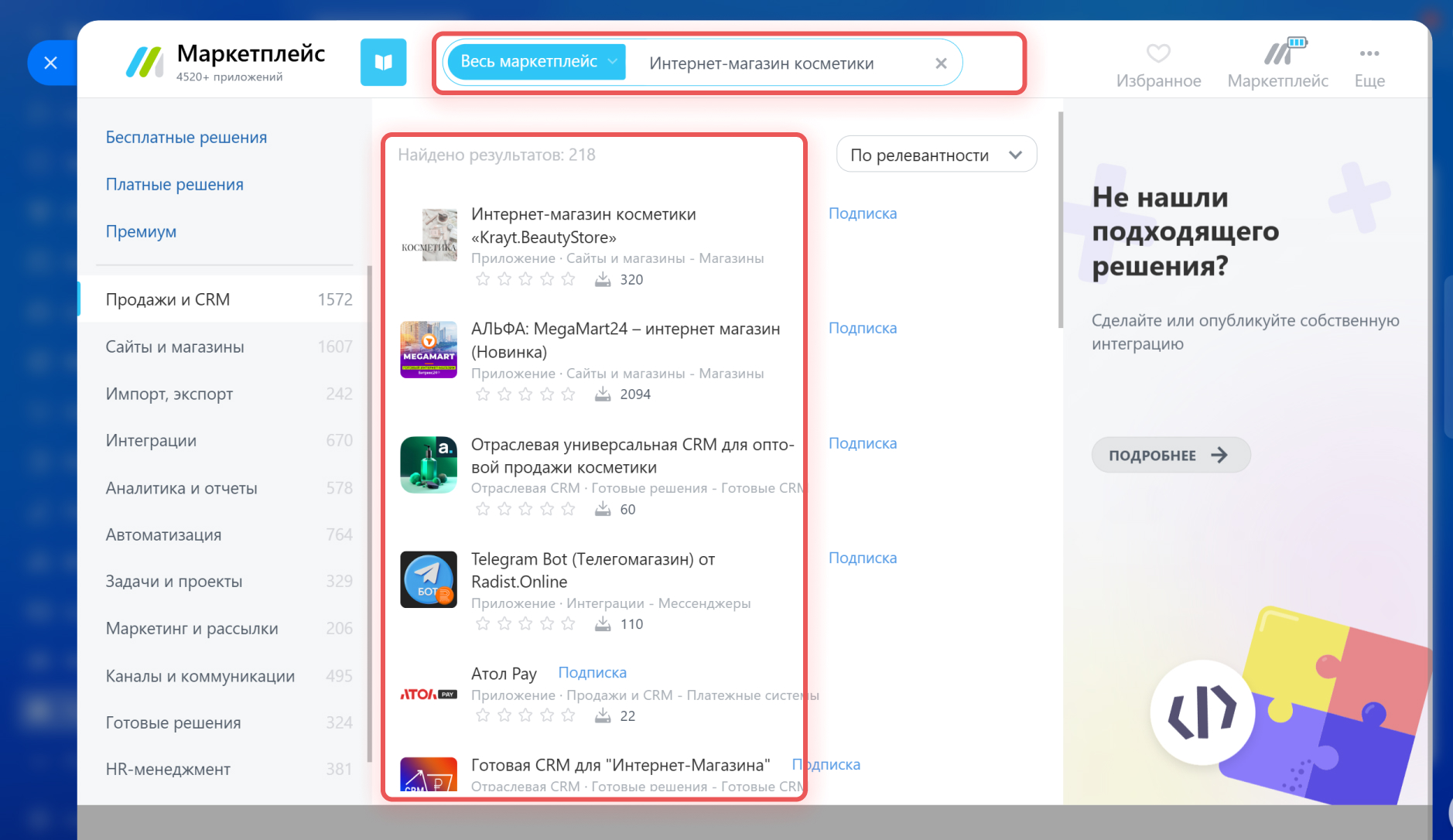Click the Атол Pay rating stars
The height and width of the screenshot is (840, 1453).
525,715
